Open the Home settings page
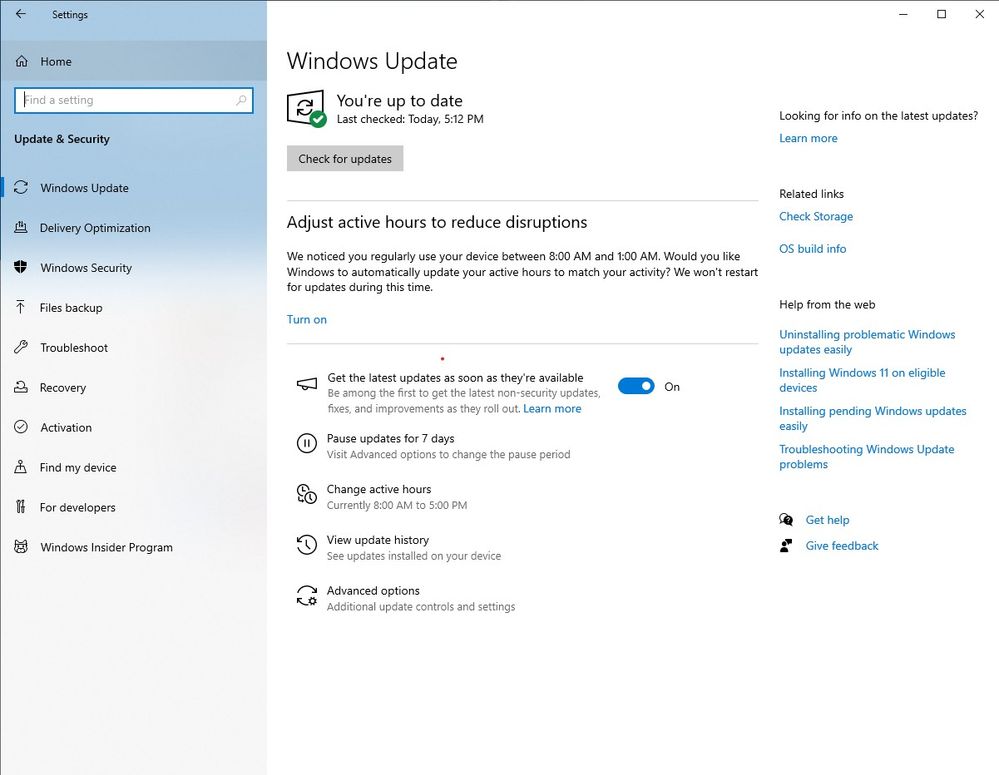The image size is (999, 775). [x=134, y=61]
